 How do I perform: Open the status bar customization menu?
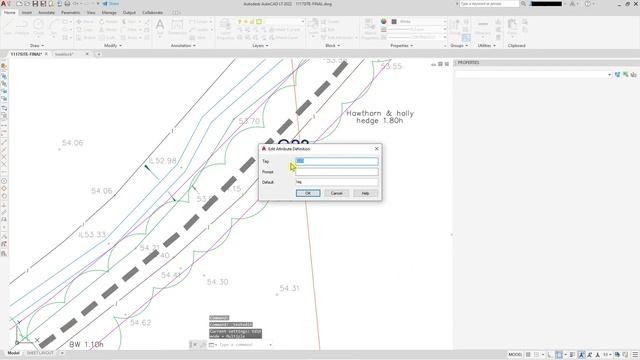[635, 355]
